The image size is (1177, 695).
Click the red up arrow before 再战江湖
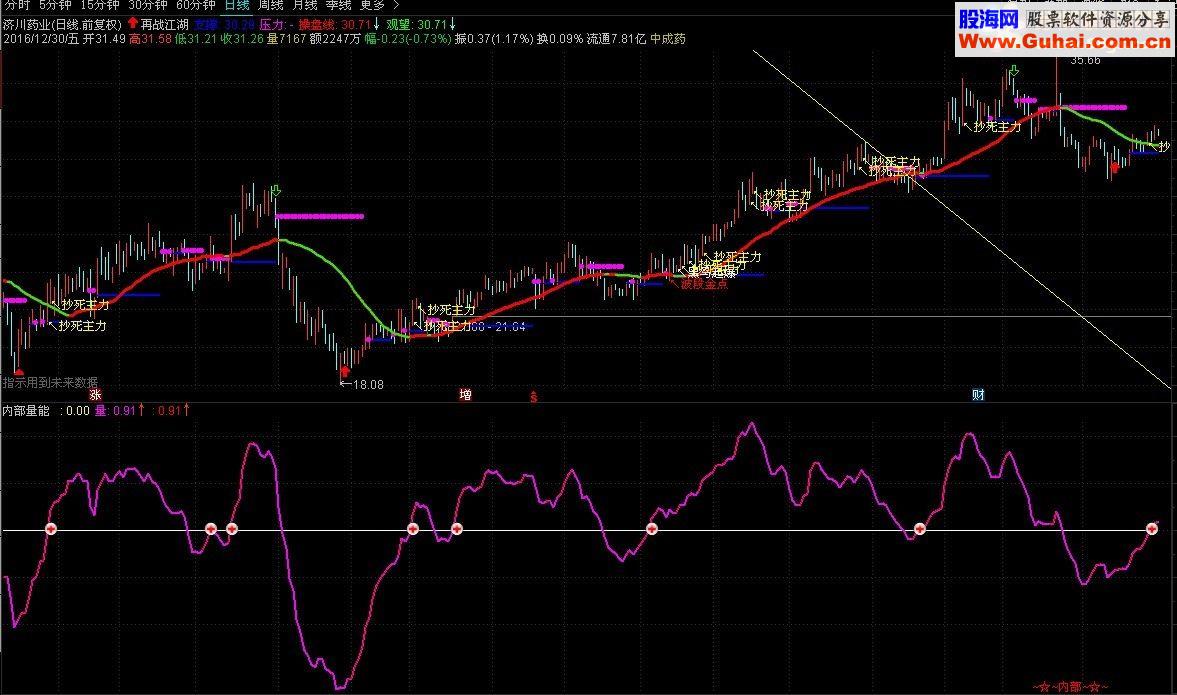(133, 23)
